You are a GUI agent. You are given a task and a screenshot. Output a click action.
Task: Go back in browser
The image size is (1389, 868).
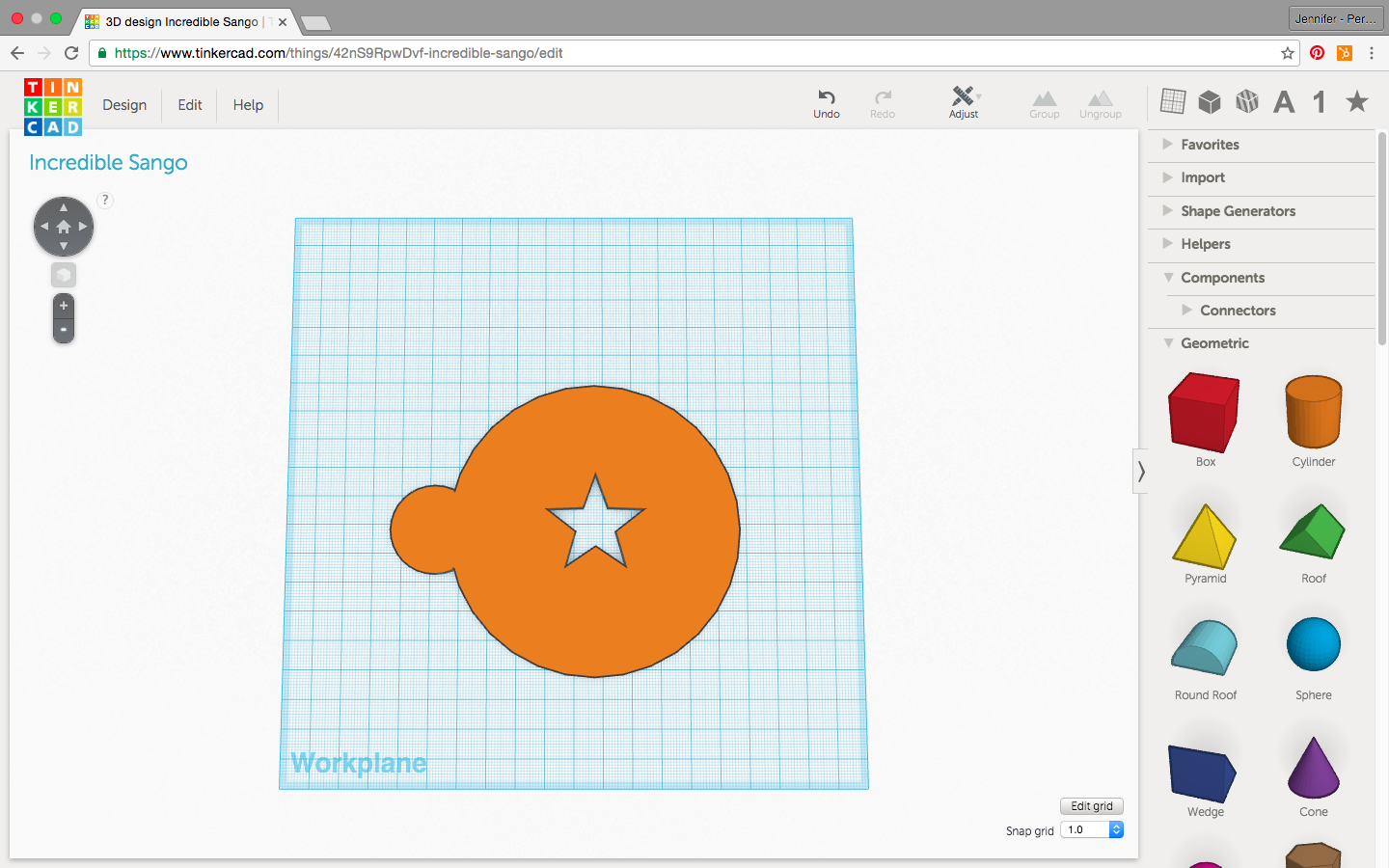pyautogui.click(x=17, y=53)
